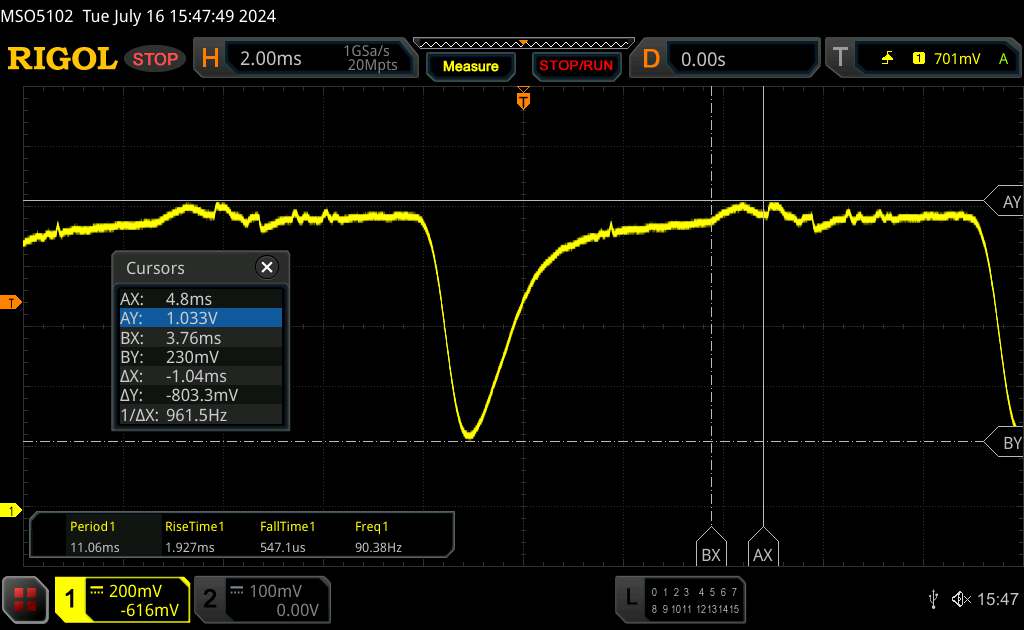Screen dimensions: 1024x630
Task: Click the trigger level T marker on left edge
Action: click(11, 302)
